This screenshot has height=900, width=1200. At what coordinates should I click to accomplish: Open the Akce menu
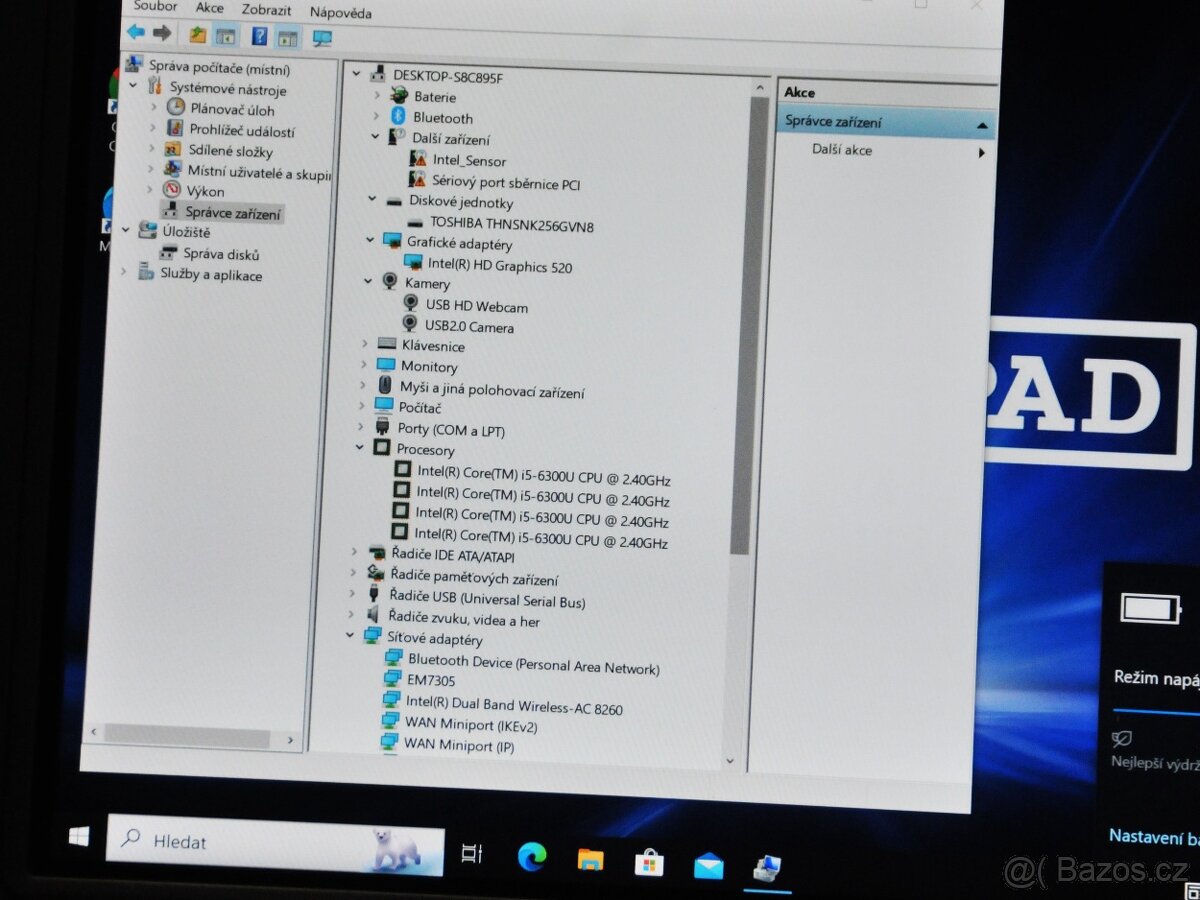click(x=210, y=8)
